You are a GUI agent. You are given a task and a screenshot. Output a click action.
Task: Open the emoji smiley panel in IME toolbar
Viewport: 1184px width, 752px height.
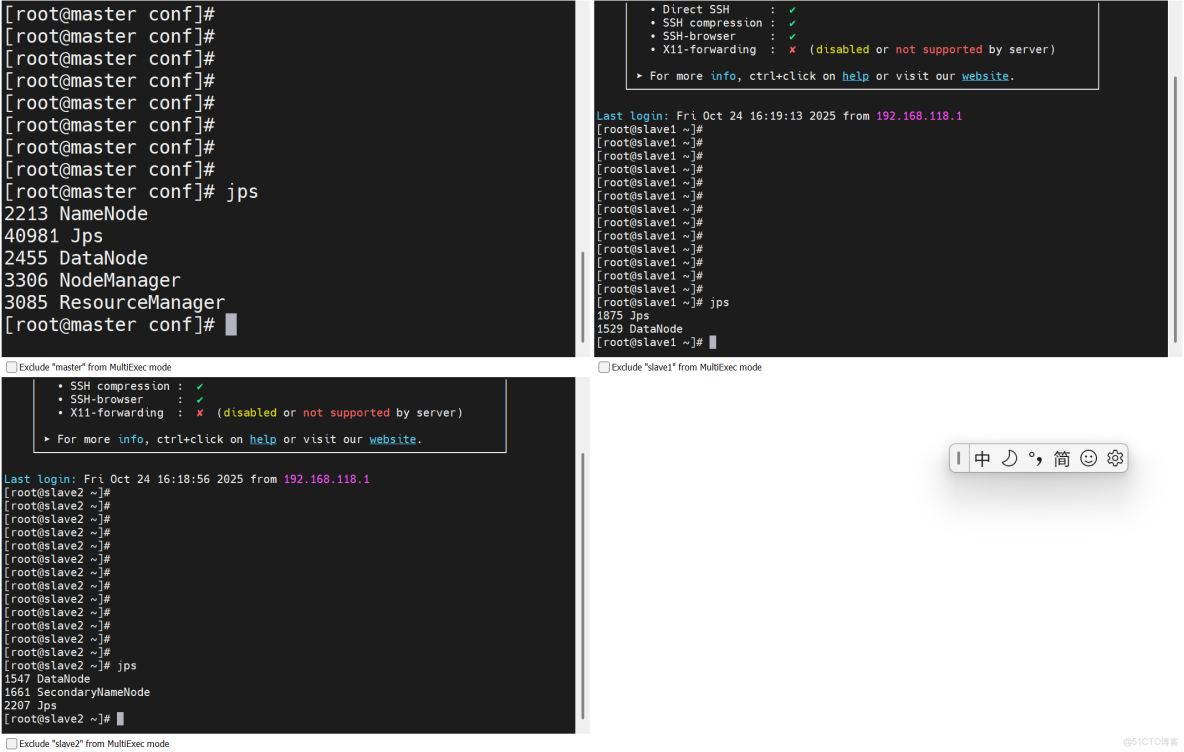point(1088,458)
